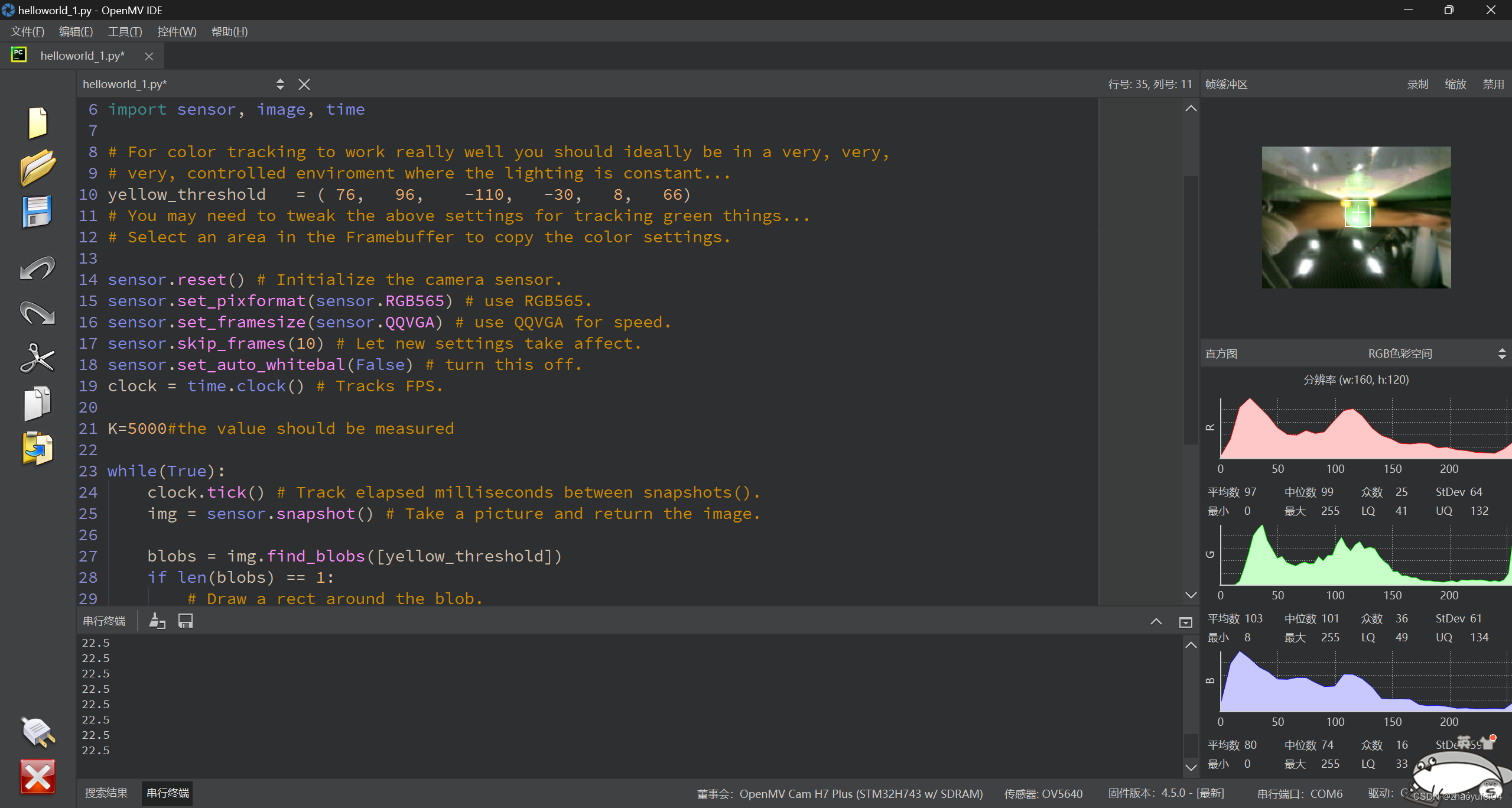Click the Undo arrow icon
Screen dimensions: 1512x808
(x=37, y=268)
